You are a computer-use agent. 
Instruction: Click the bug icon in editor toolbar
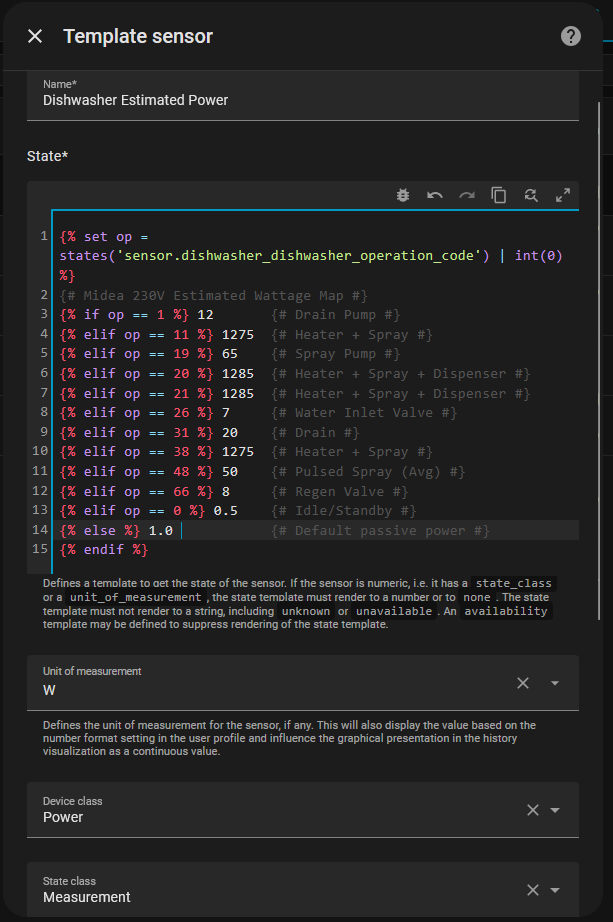[x=402, y=196]
